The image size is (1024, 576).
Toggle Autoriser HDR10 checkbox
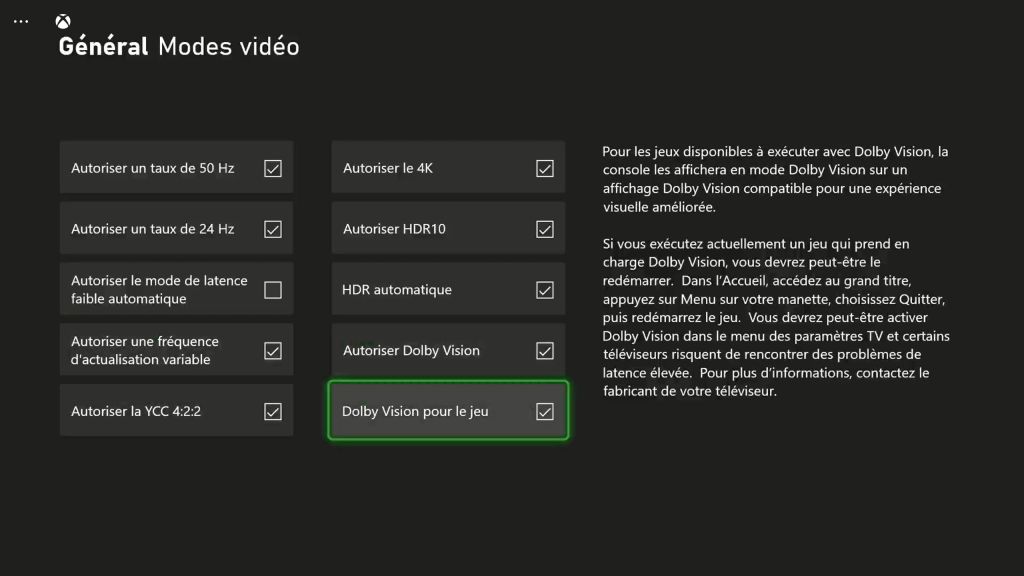(545, 229)
